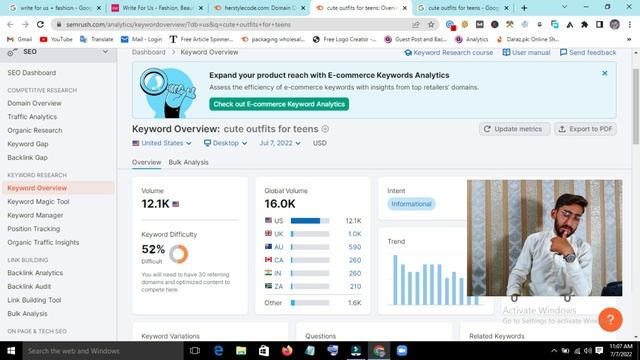The height and width of the screenshot is (360, 640).
Task: Click the orange help question mark button
Action: point(610,319)
